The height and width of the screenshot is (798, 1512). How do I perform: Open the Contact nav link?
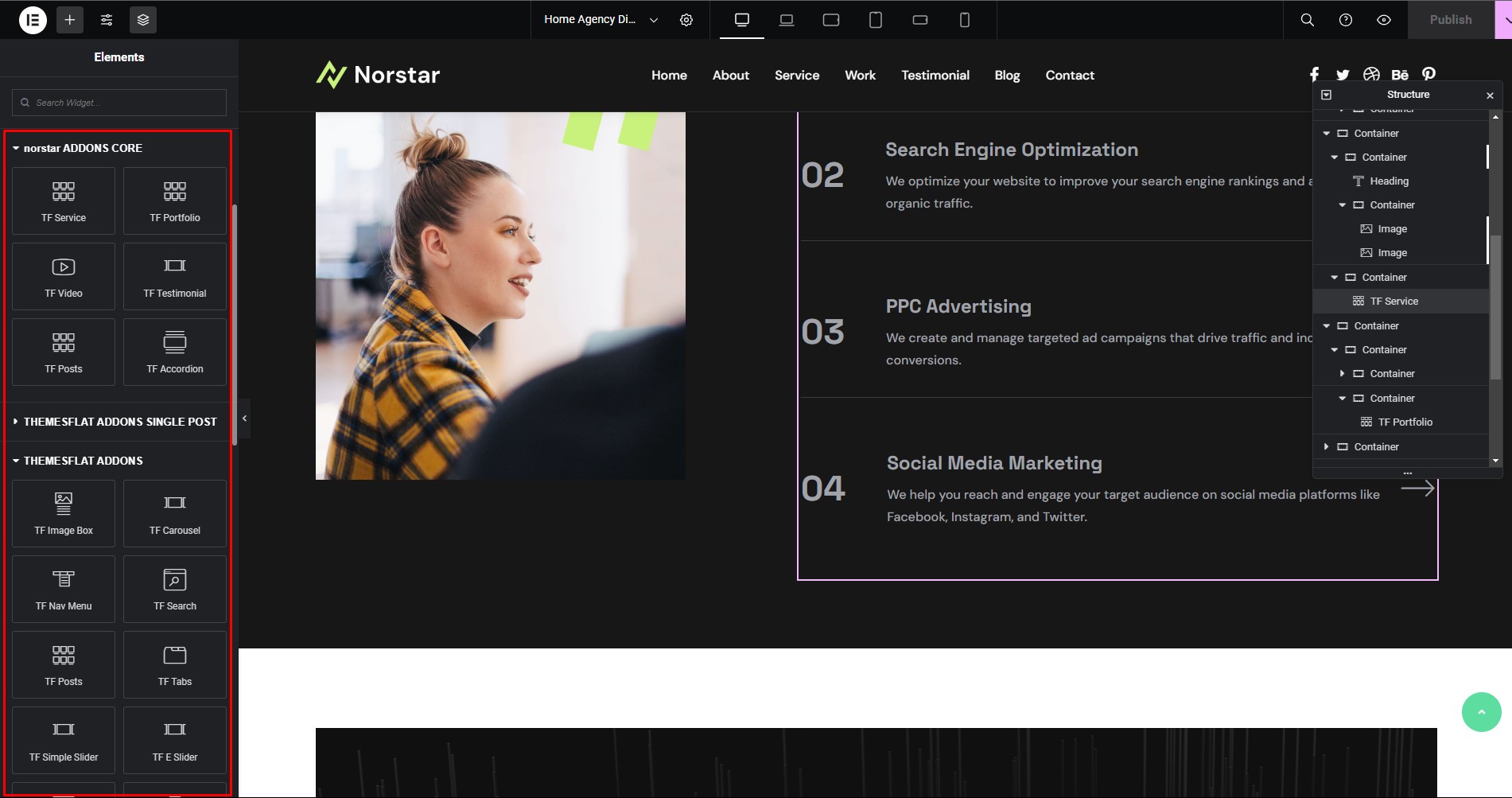coord(1070,76)
